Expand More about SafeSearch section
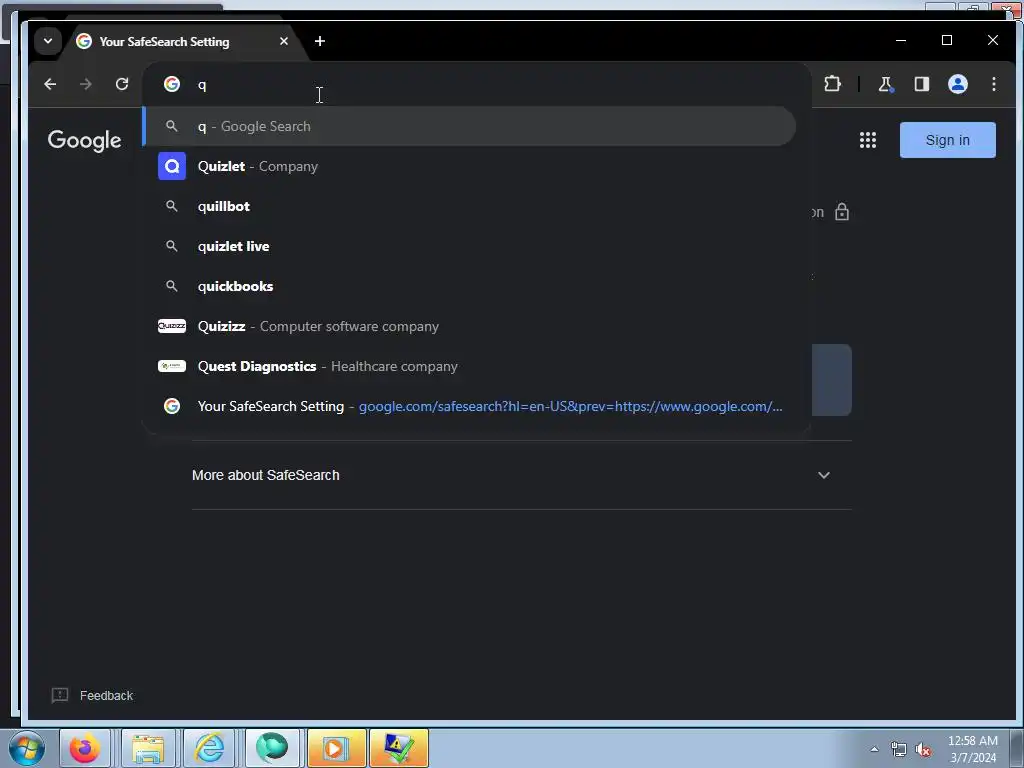This screenshot has width=1024, height=768. coord(521,475)
